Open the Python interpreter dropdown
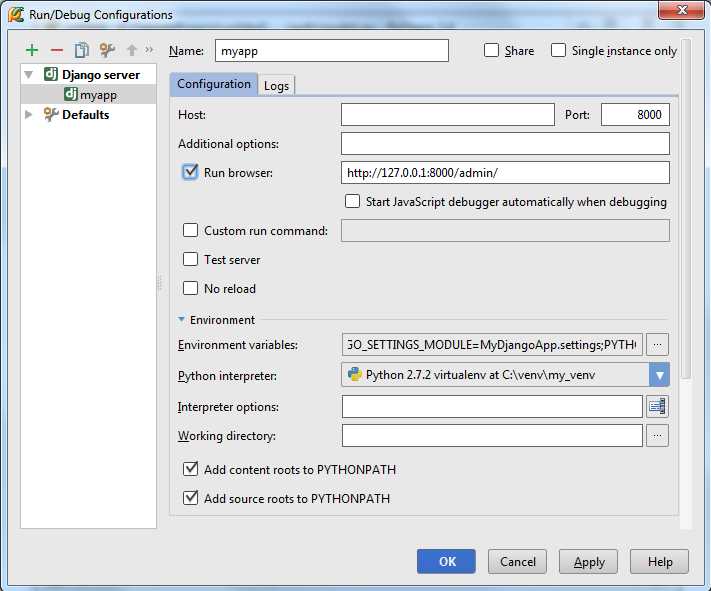 [659, 375]
